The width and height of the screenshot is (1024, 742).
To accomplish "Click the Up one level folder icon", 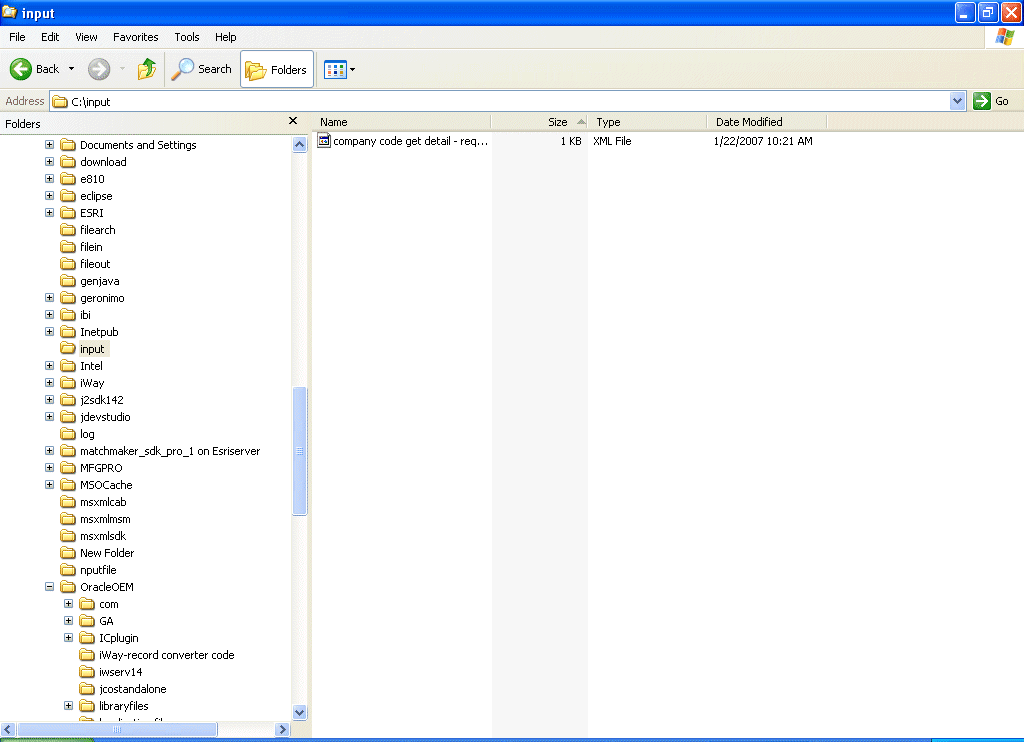I will point(147,69).
